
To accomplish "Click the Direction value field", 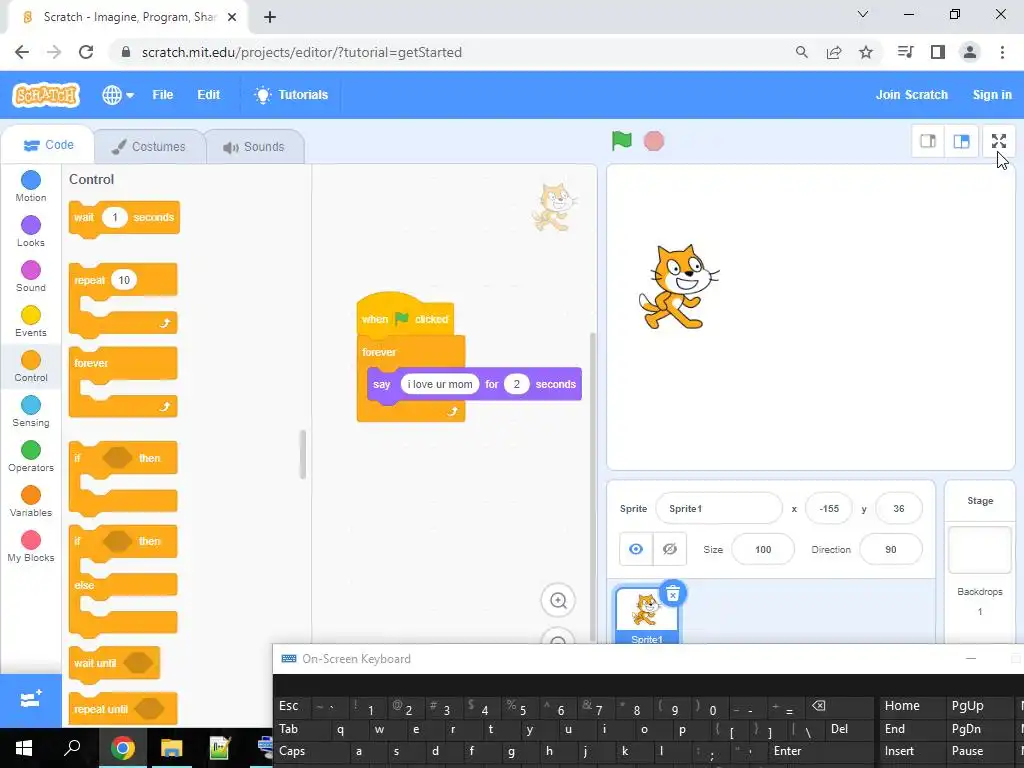I will coord(891,549).
